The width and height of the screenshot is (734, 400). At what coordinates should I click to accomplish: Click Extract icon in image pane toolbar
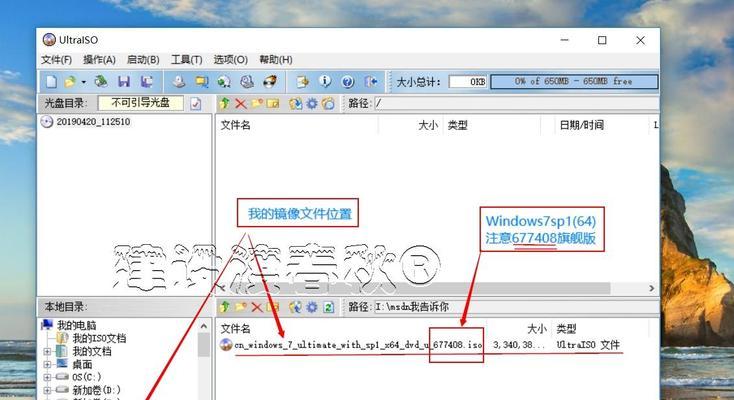(x=295, y=104)
